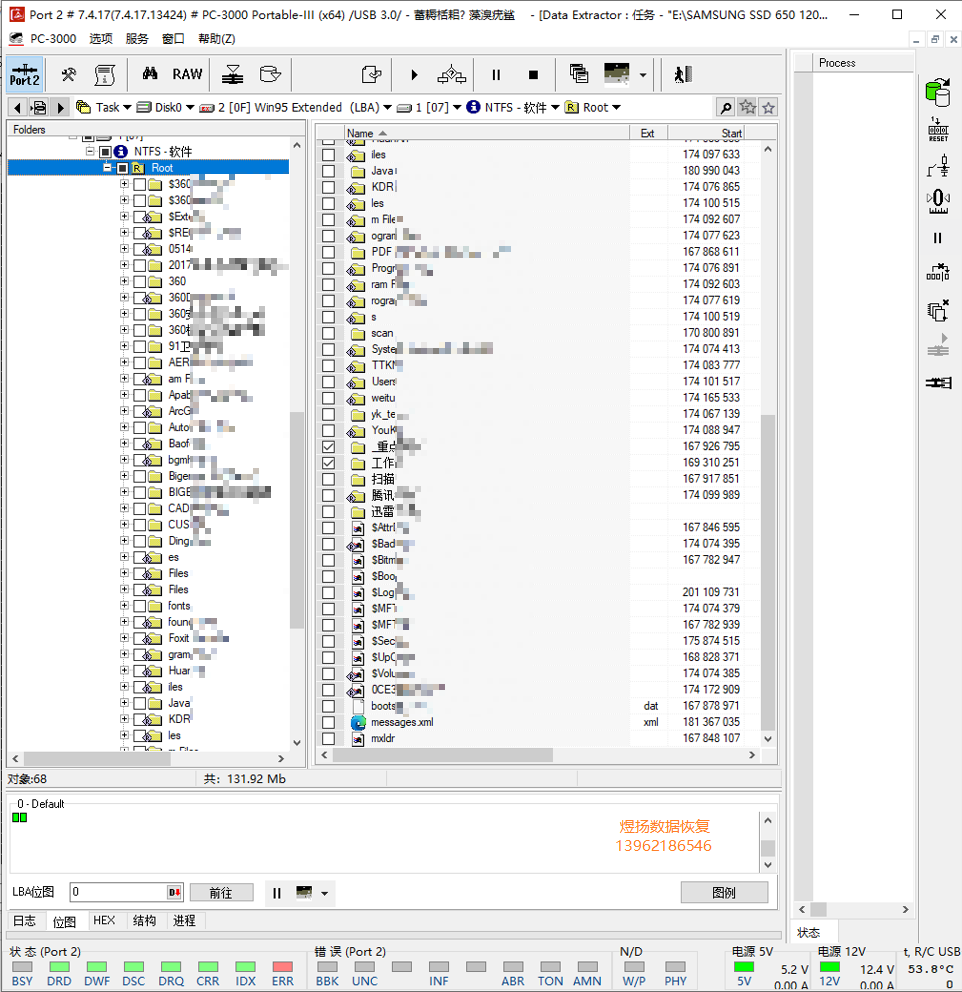Expand the es folder in the Folders tree
This screenshot has width=962, height=992.
(124, 557)
